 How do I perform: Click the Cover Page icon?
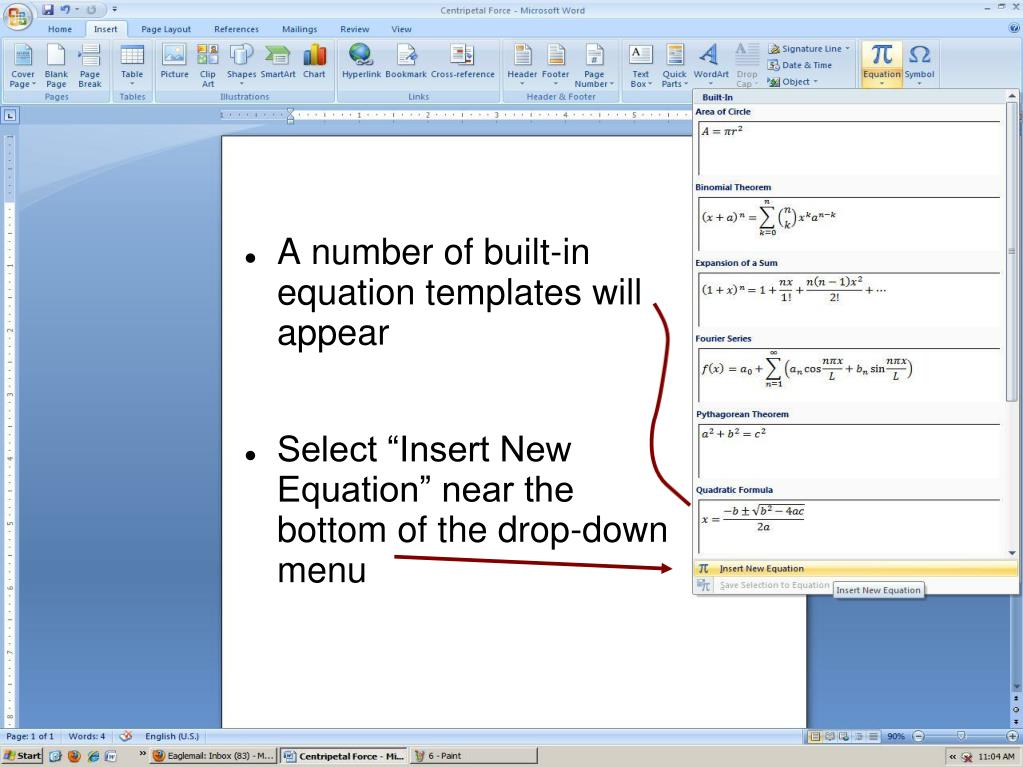tap(23, 65)
